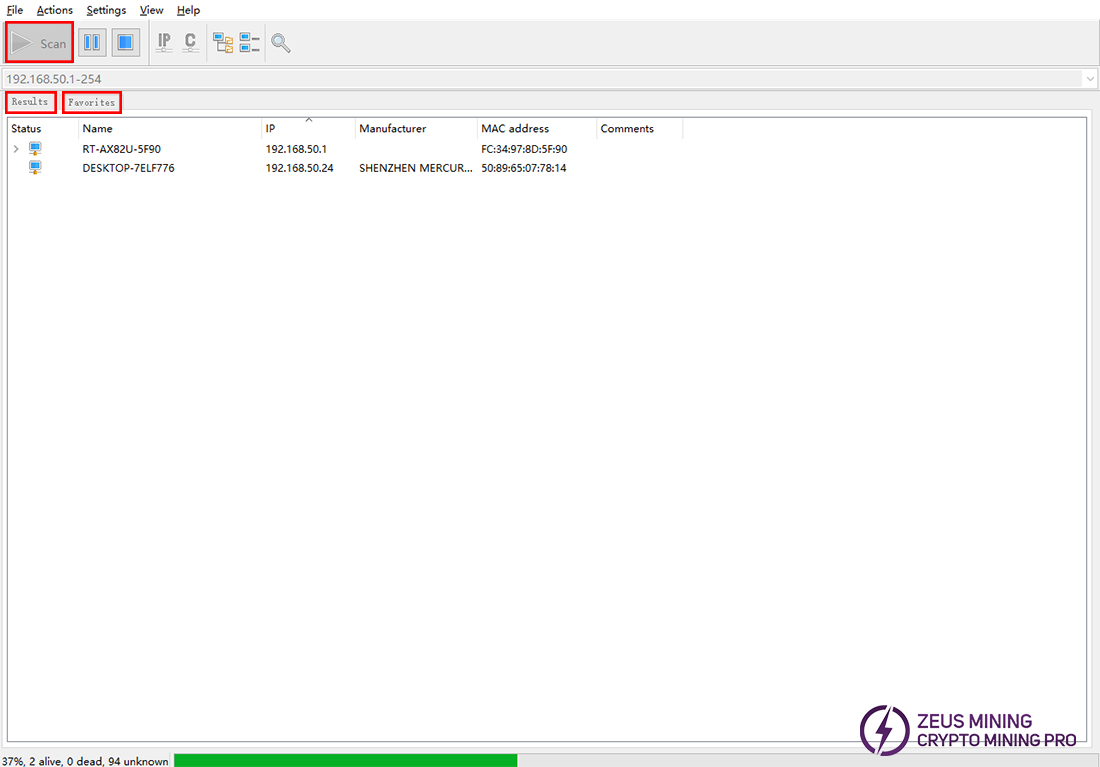Click the RT-AX82U-5F90 computer status icon
The image size is (1100, 767).
coord(35,149)
